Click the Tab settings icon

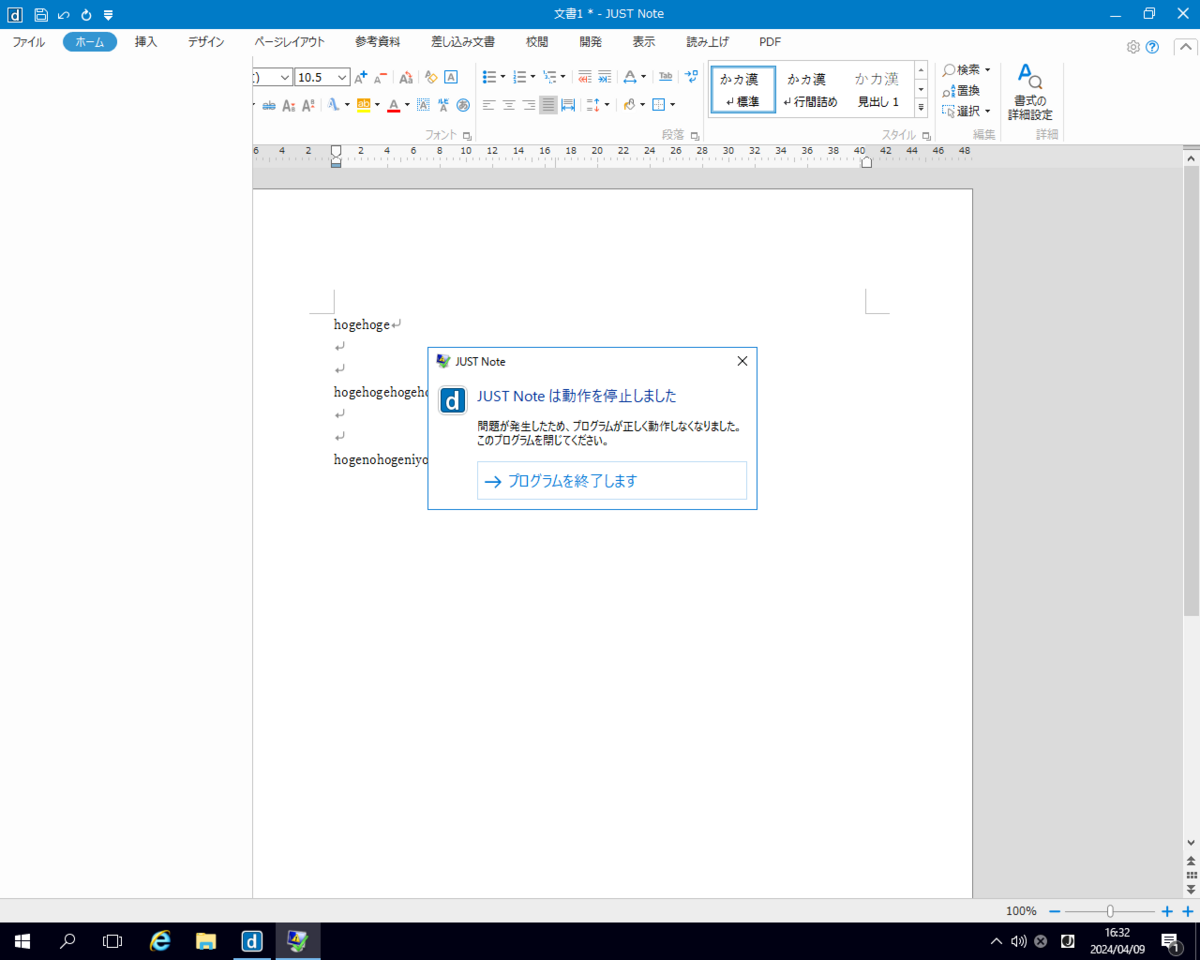666,77
